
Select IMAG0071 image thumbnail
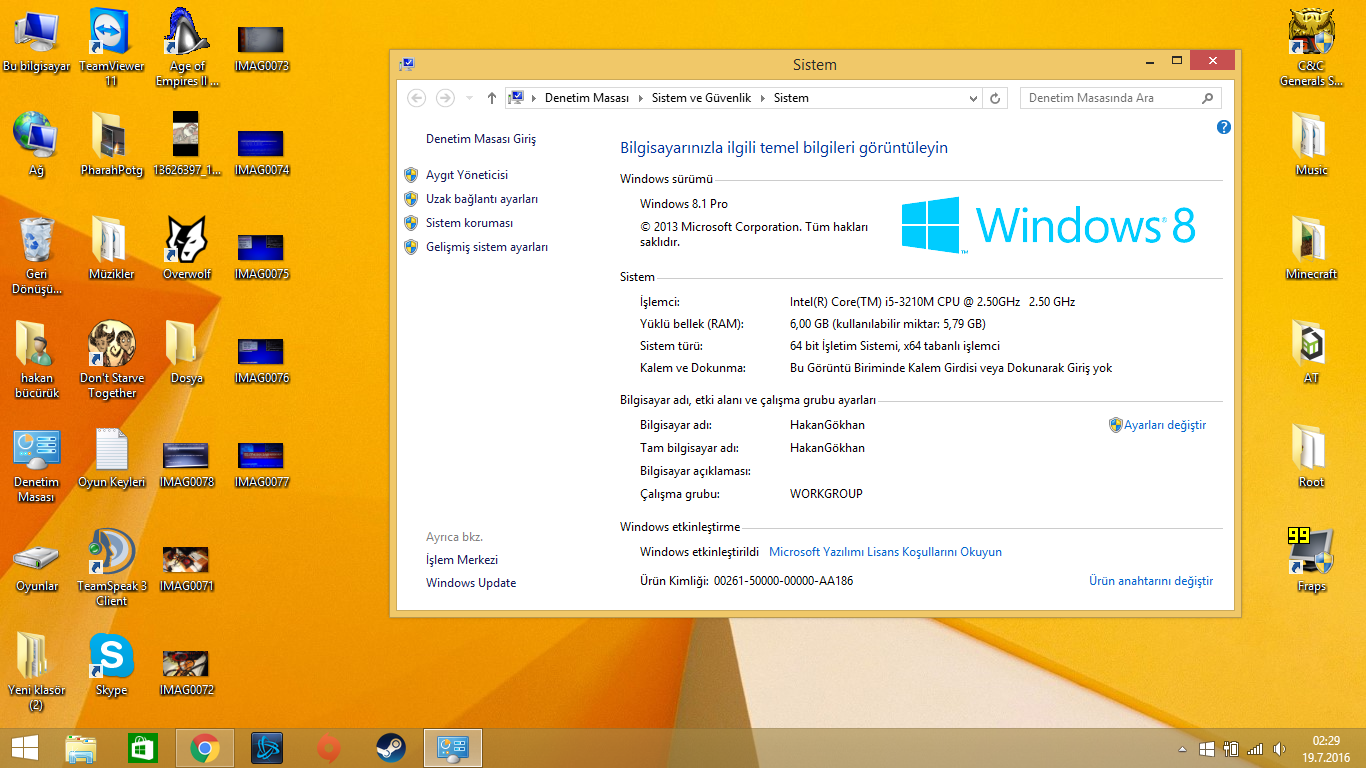click(x=187, y=568)
